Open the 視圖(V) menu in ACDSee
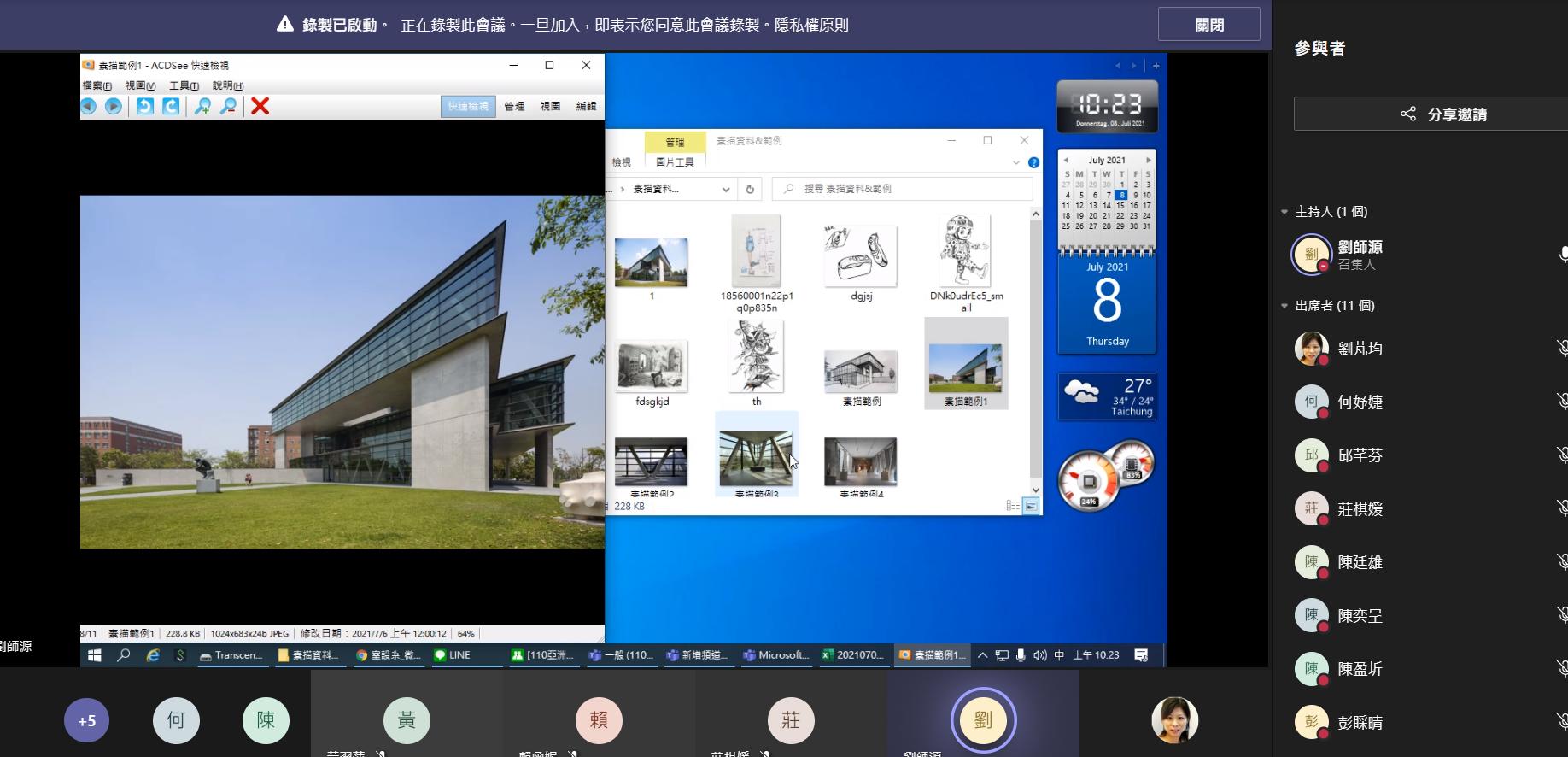1568x757 pixels. point(140,85)
